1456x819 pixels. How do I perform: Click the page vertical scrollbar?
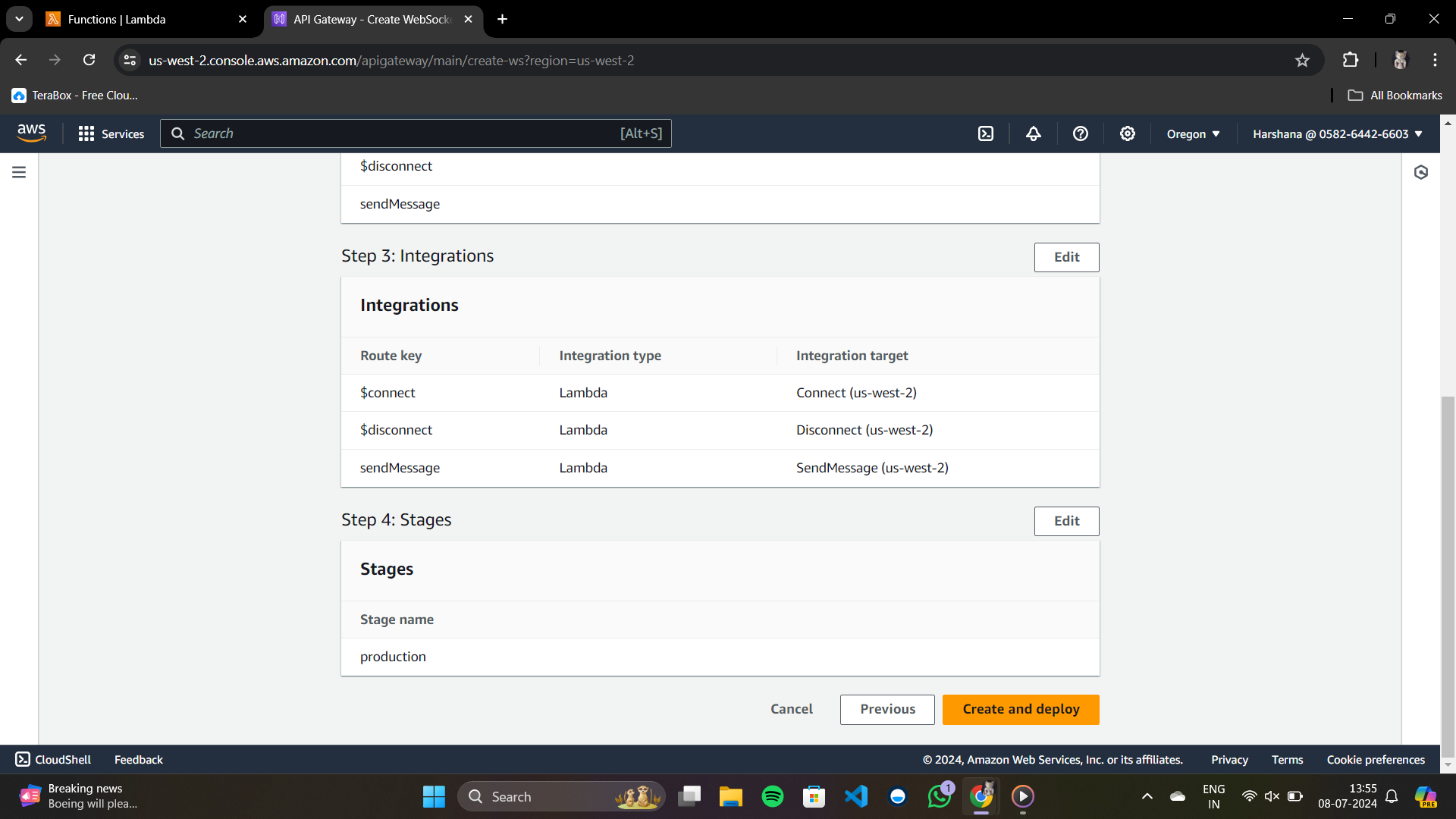pos(1447,569)
